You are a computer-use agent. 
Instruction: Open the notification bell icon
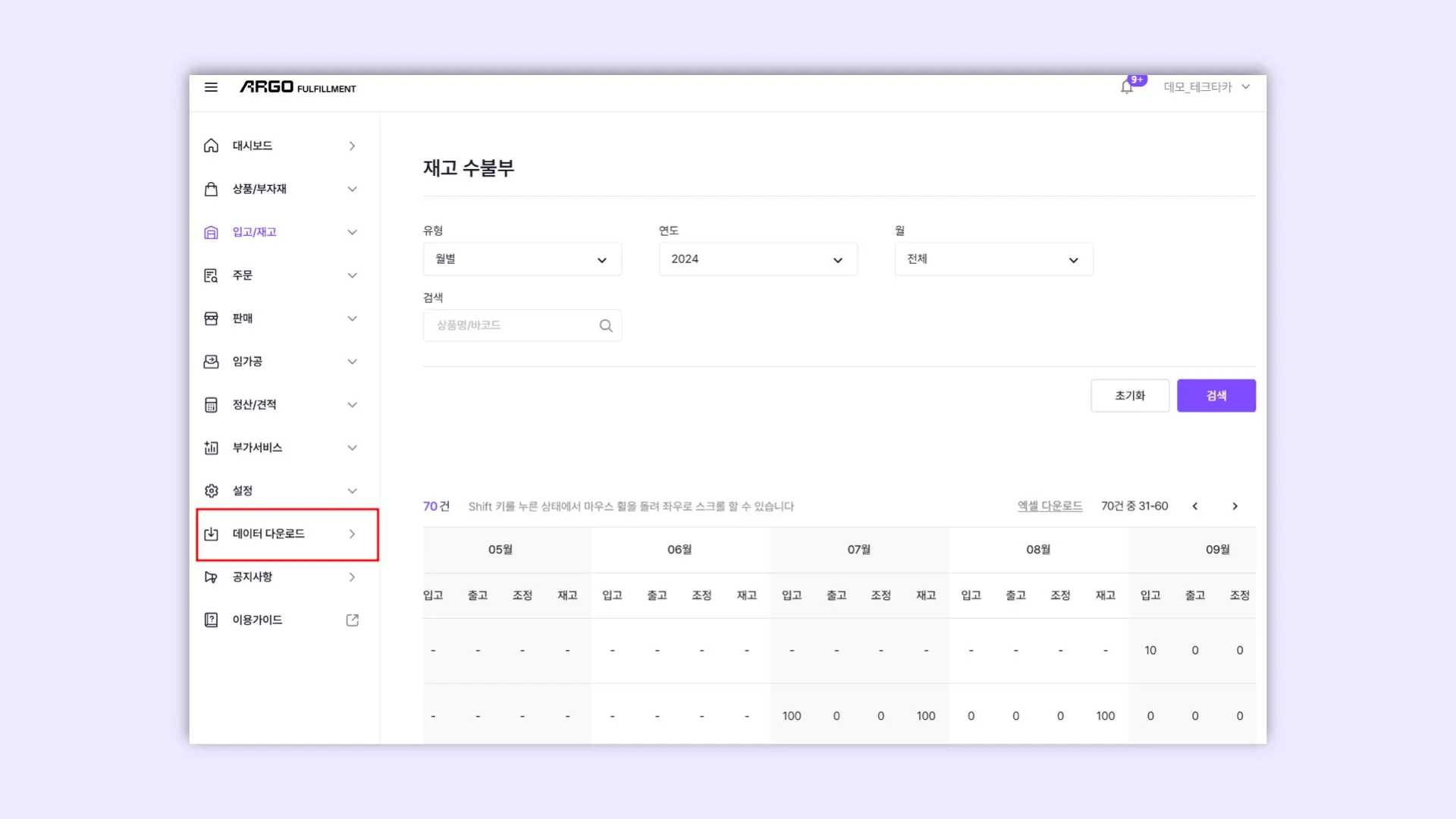1127,87
